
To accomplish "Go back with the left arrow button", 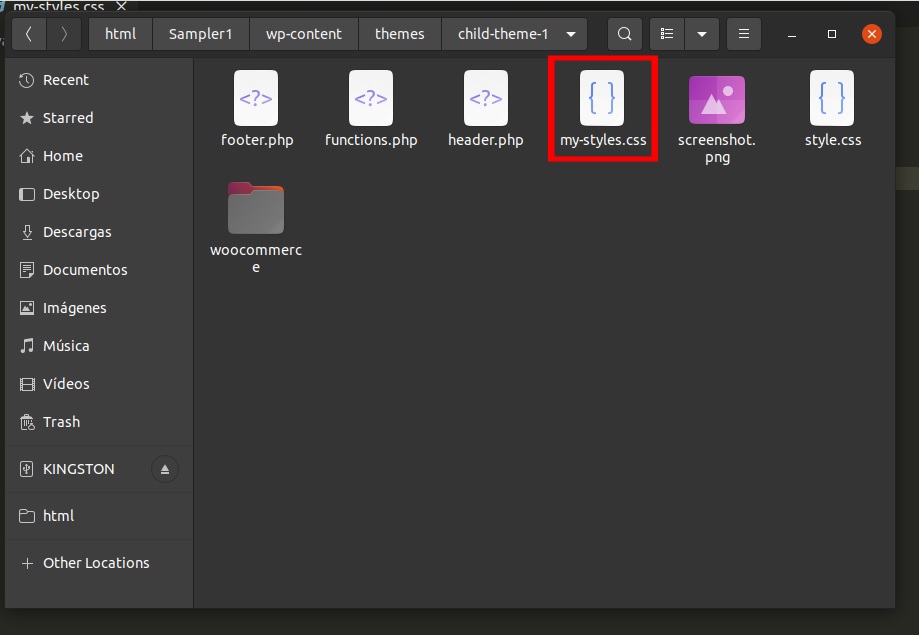I will [28, 34].
